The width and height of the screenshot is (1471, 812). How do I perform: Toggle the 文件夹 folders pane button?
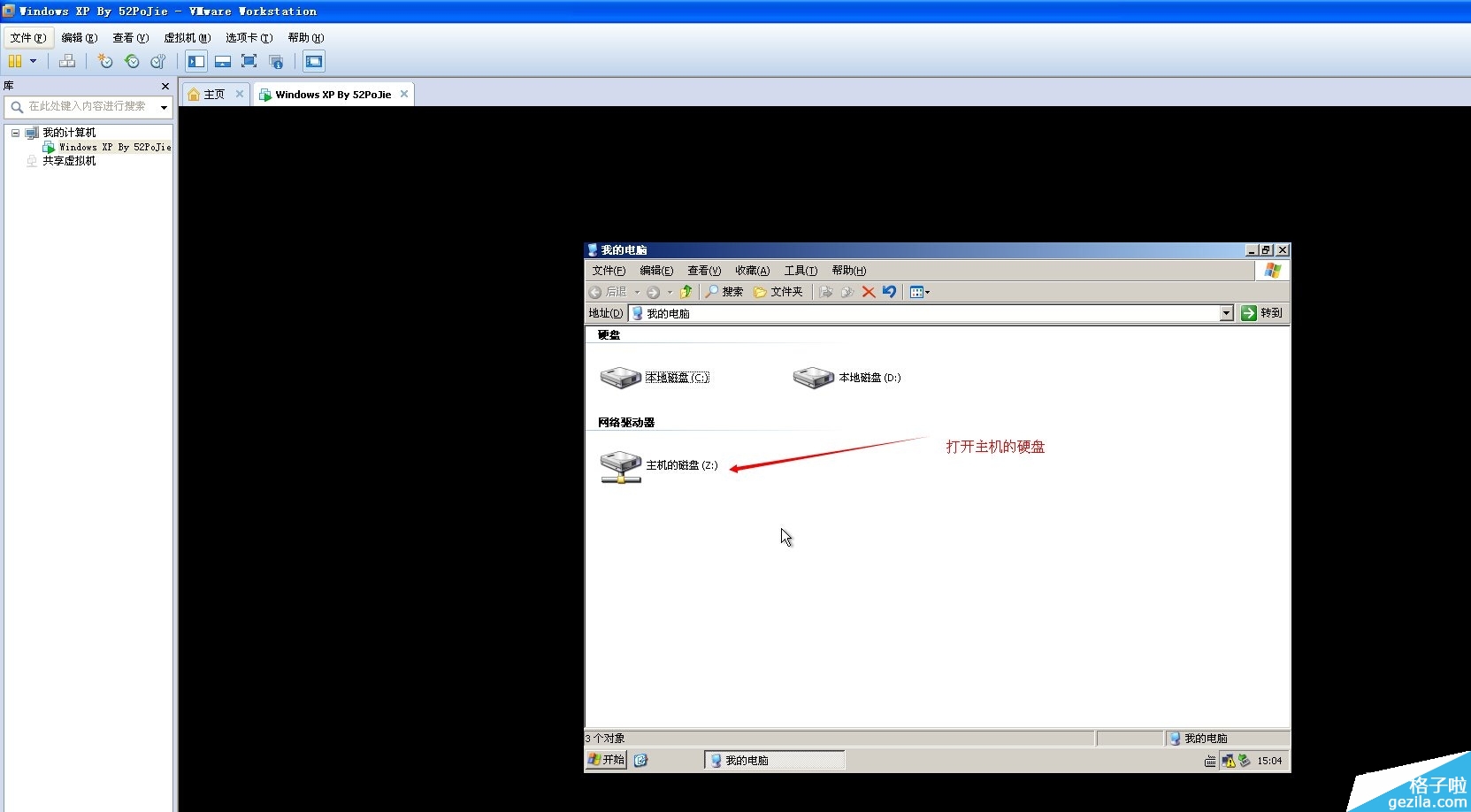pos(778,292)
